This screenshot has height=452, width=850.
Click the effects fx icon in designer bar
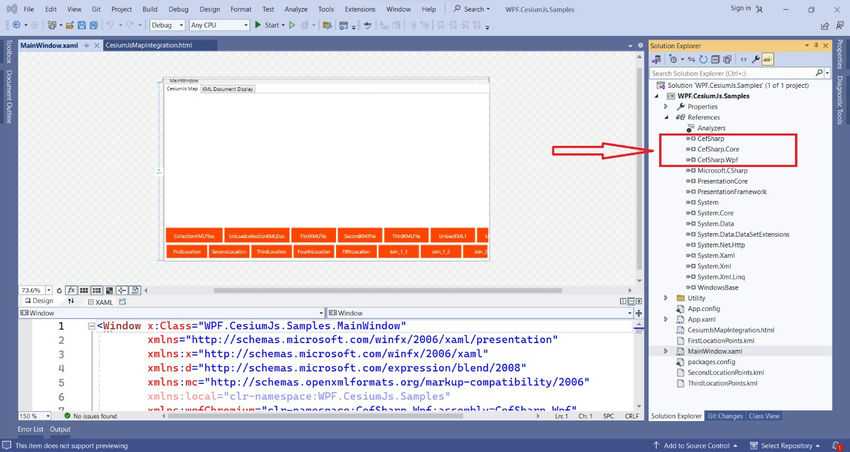coord(71,290)
